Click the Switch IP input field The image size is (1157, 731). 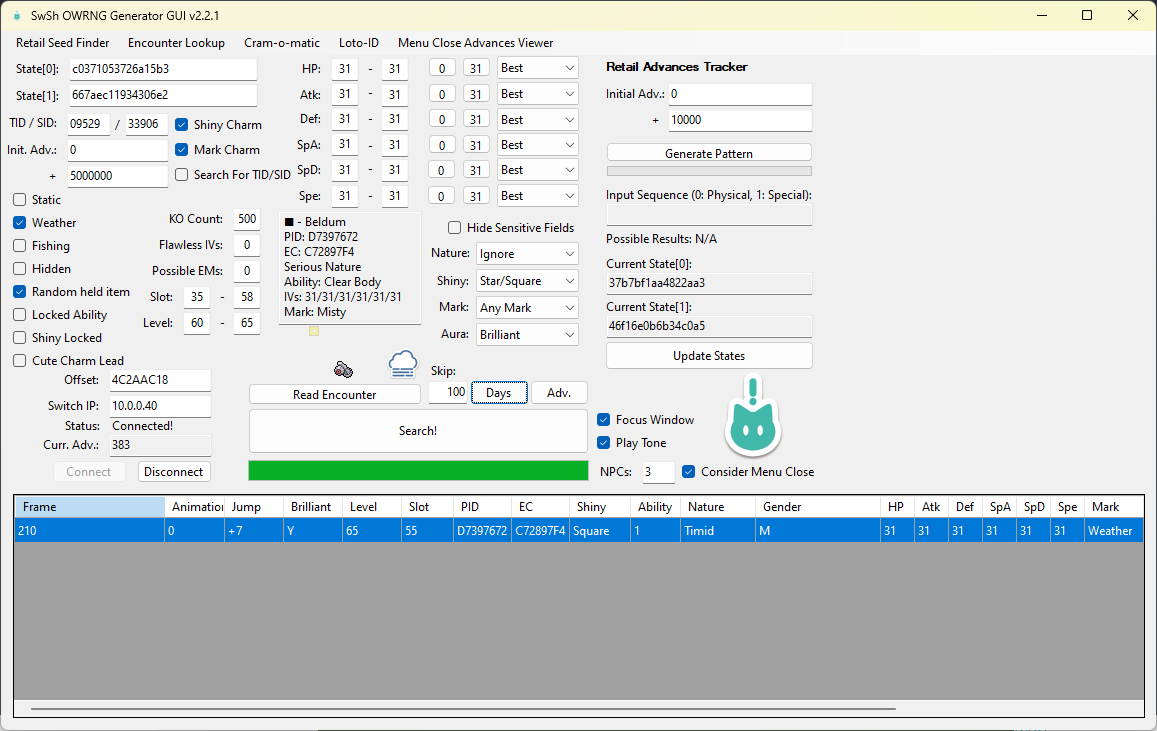tap(160, 406)
